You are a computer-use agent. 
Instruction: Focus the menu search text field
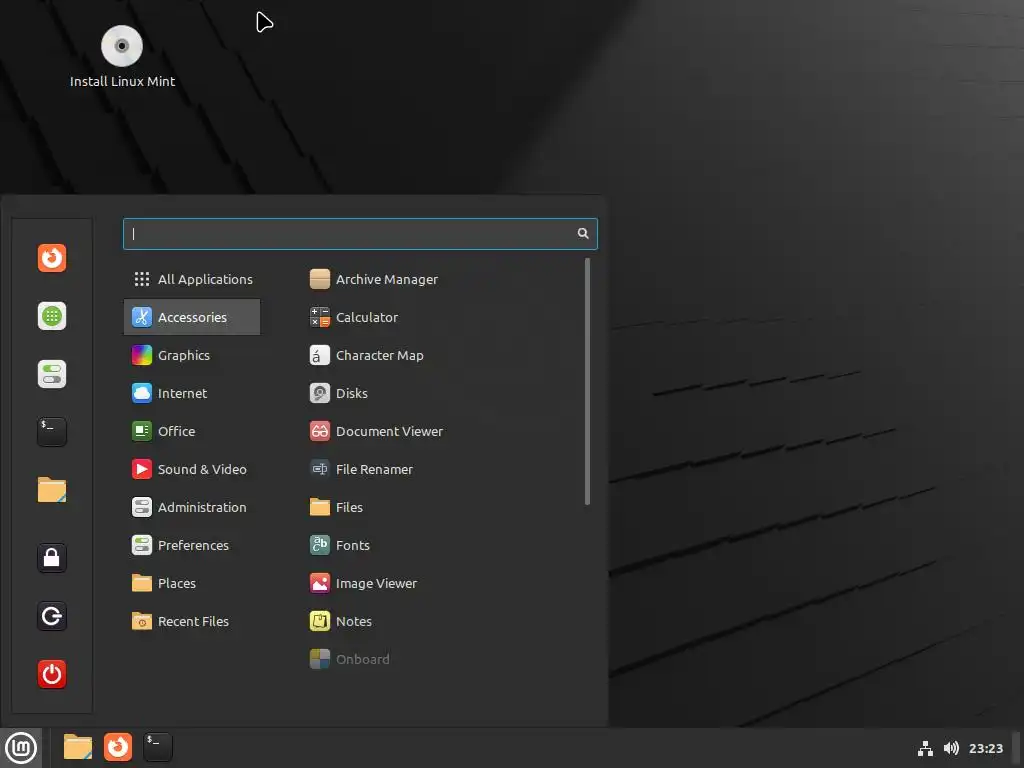tap(360, 234)
